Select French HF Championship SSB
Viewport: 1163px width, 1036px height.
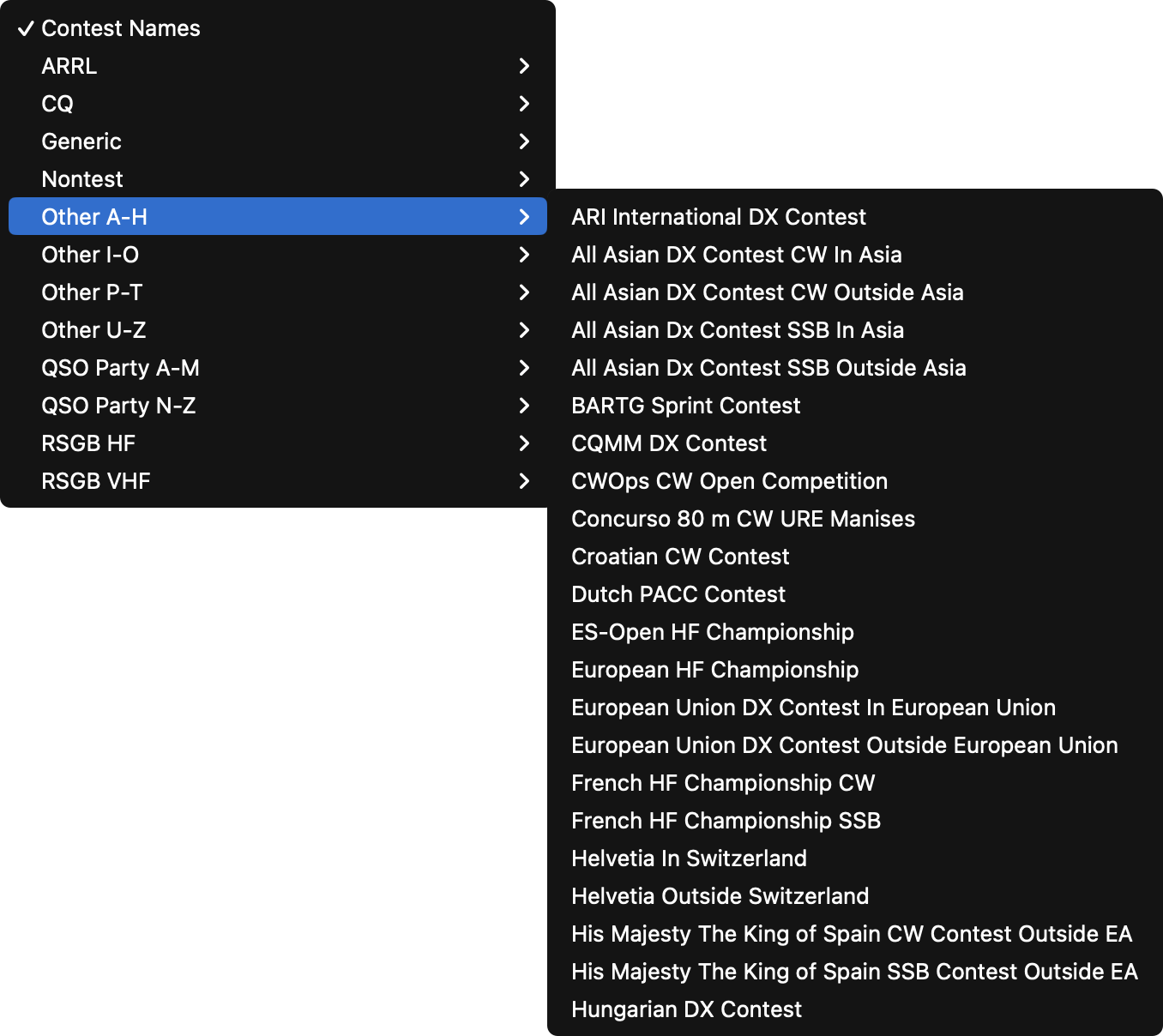(855, 821)
